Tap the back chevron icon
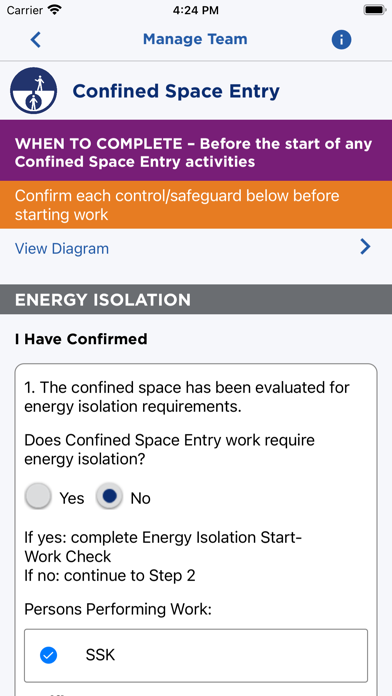Screen dimensions: 392x696 coord(36,40)
